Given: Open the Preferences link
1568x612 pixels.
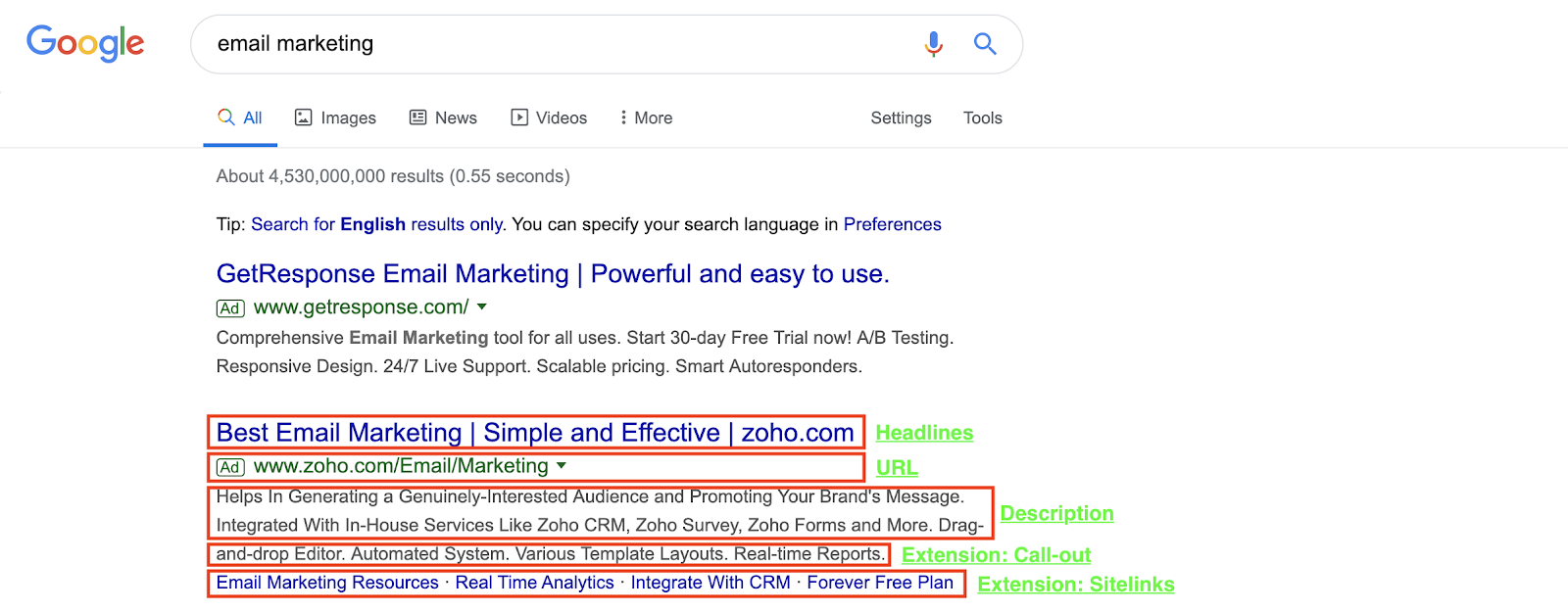Looking at the screenshot, I should coord(892,224).
